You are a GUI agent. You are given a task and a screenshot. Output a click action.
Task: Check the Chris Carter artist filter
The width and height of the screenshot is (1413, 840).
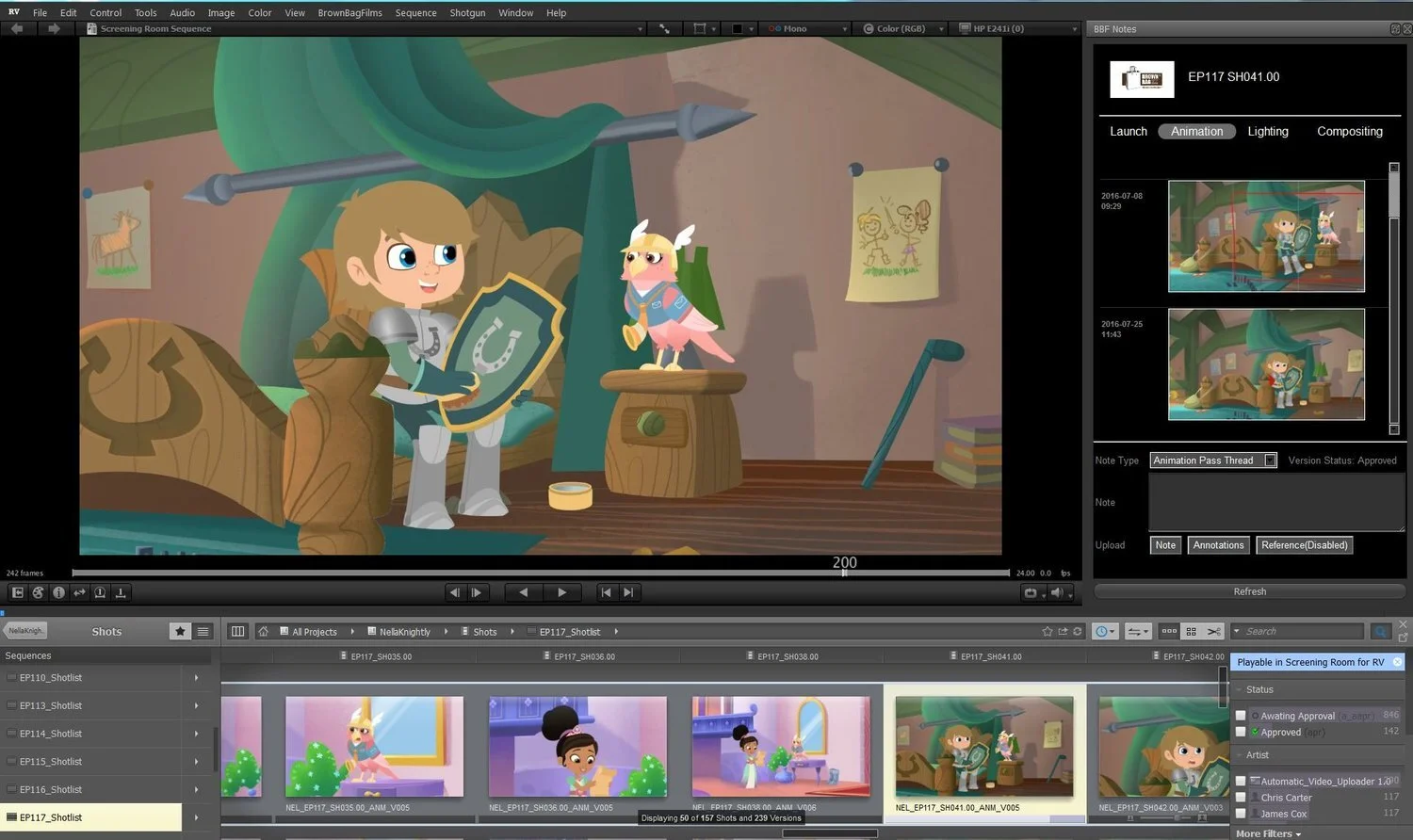(x=1241, y=798)
